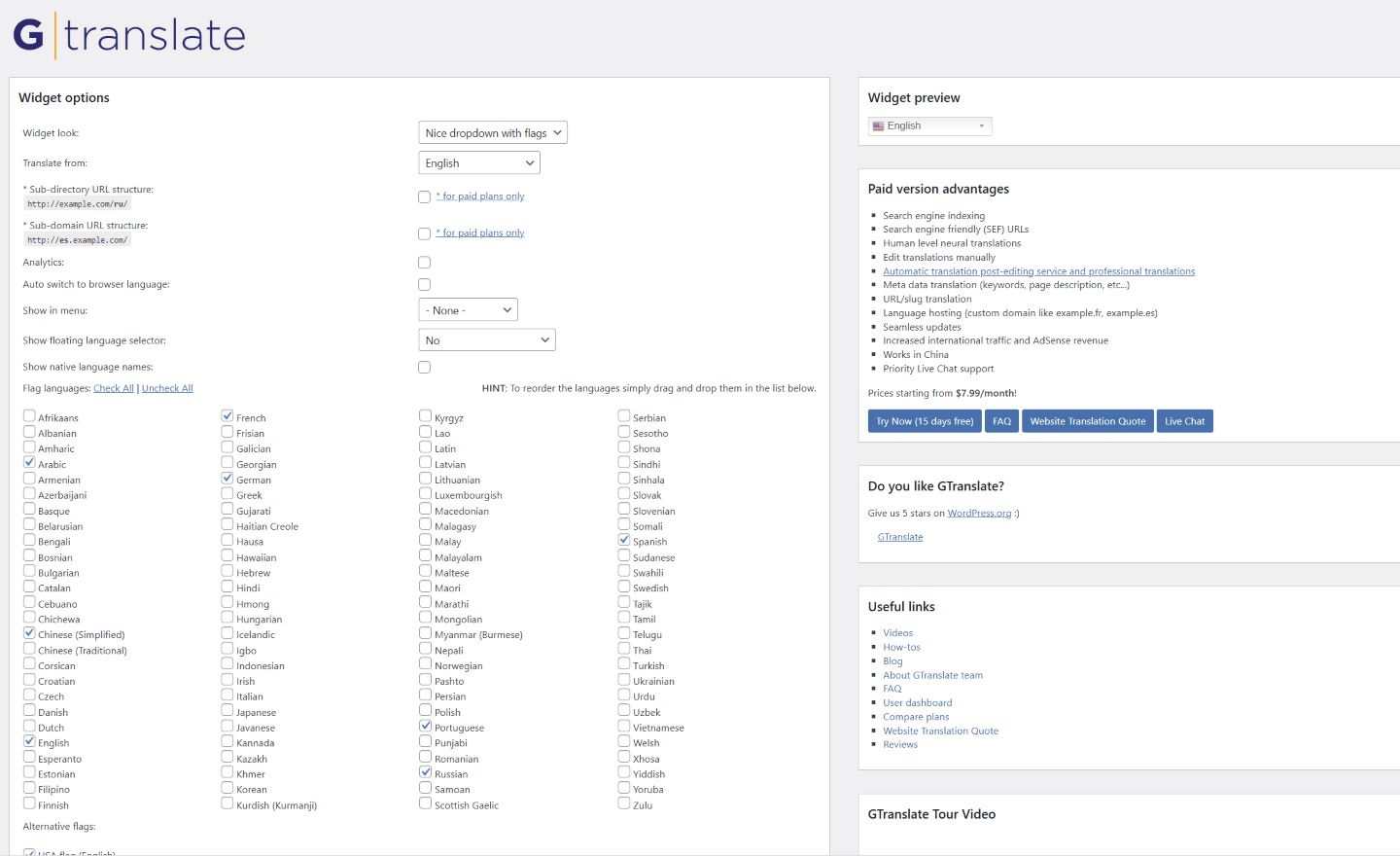Check the Afrikaans language checkbox
This screenshot has width=1400, height=856.
tap(29, 416)
